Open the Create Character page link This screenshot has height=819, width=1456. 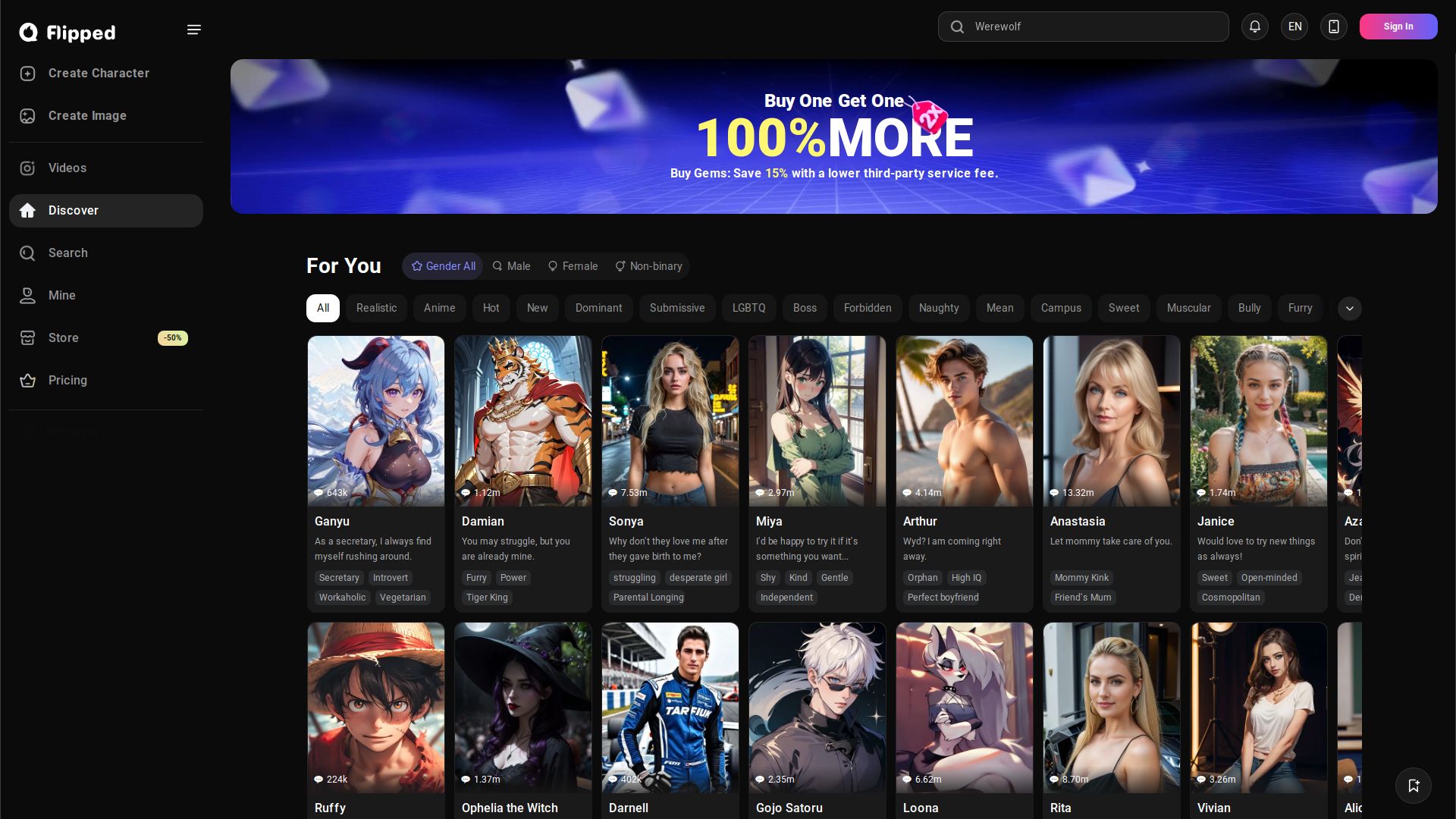click(x=106, y=74)
